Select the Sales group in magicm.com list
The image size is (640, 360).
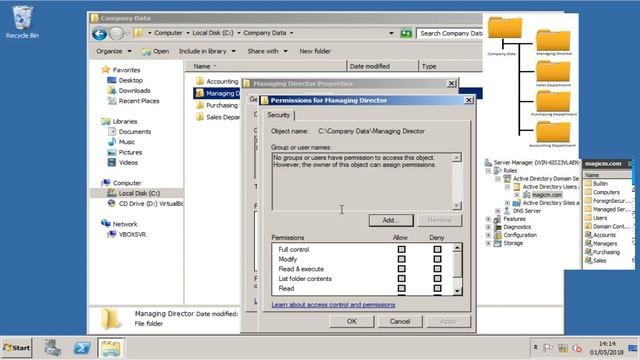click(x=600, y=260)
